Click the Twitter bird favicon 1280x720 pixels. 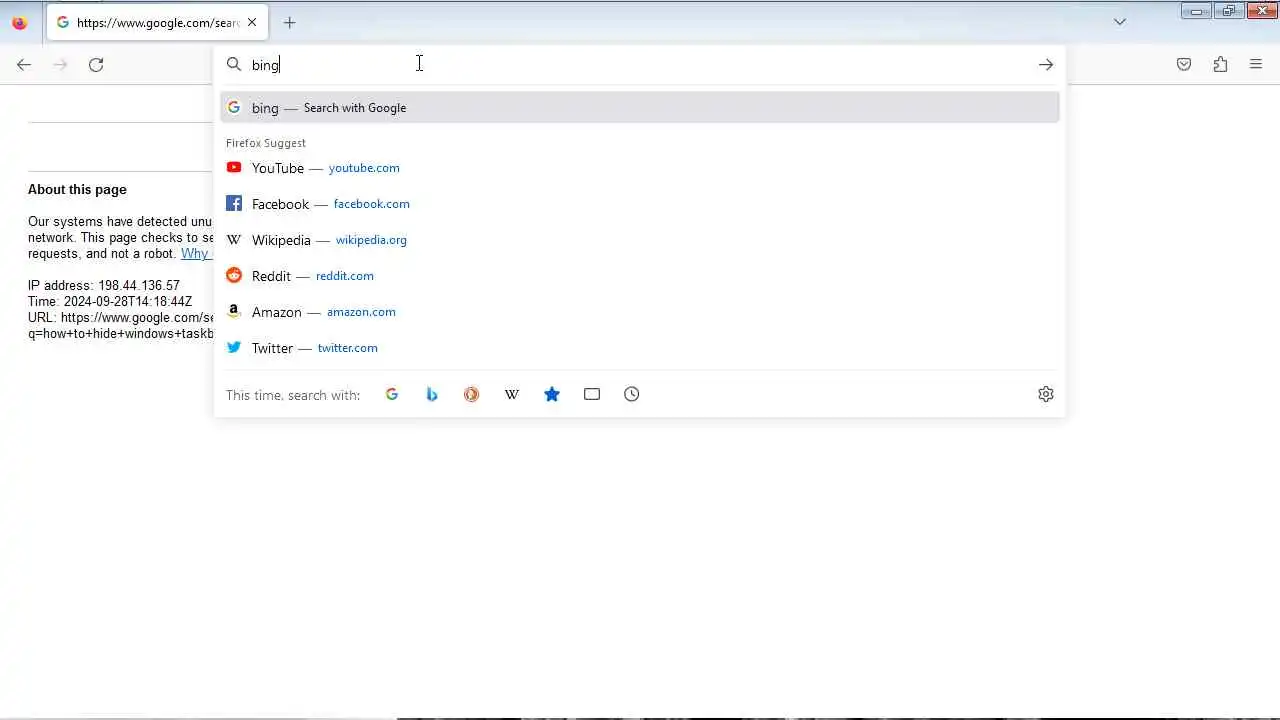pyautogui.click(x=234, y=348)
